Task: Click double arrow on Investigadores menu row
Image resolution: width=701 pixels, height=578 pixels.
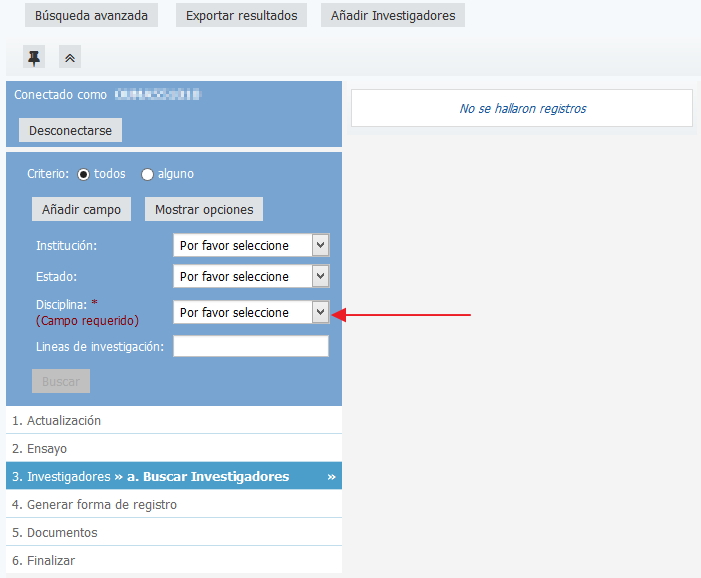Action: [x=331, y=477]
